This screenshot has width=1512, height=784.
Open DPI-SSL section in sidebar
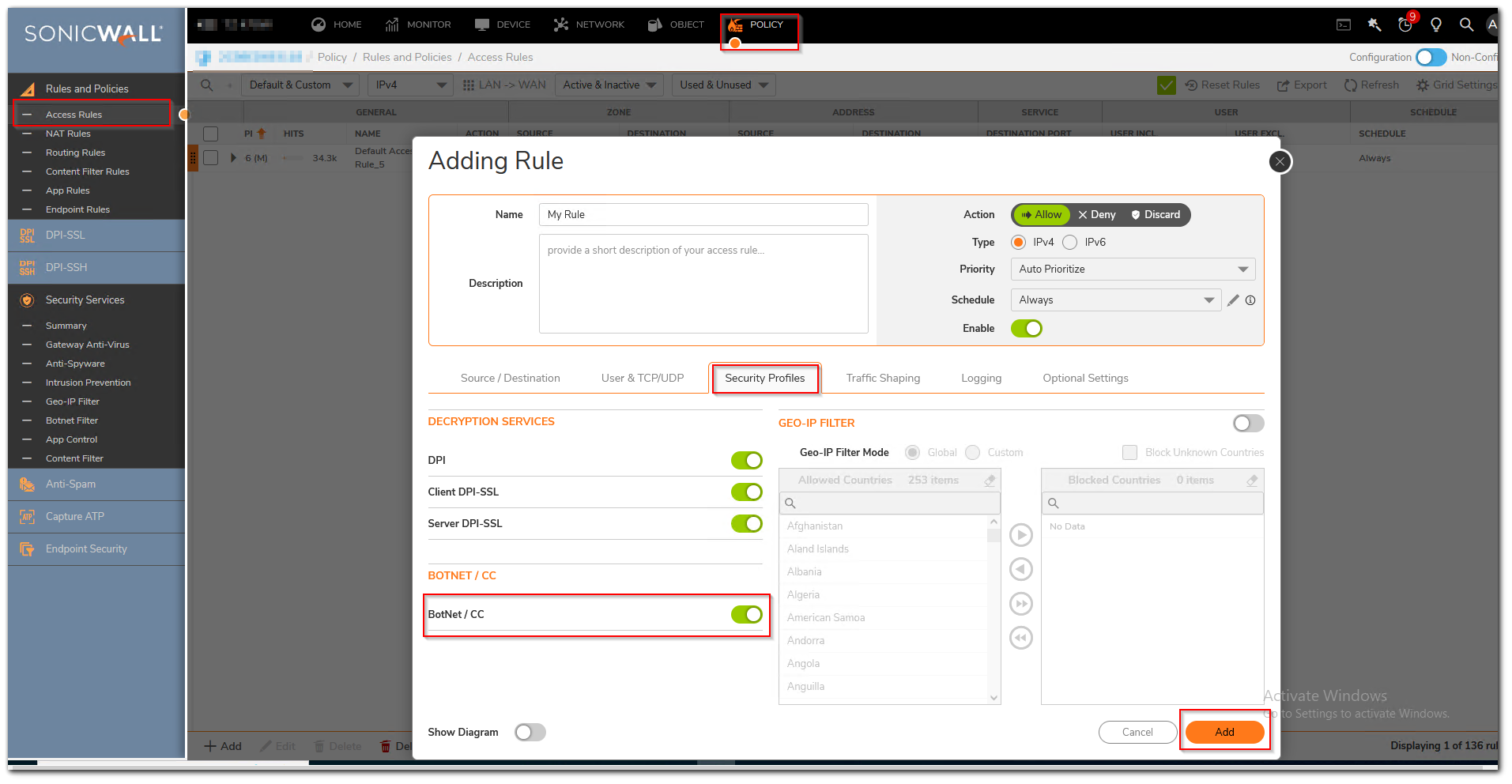(96, 236)
